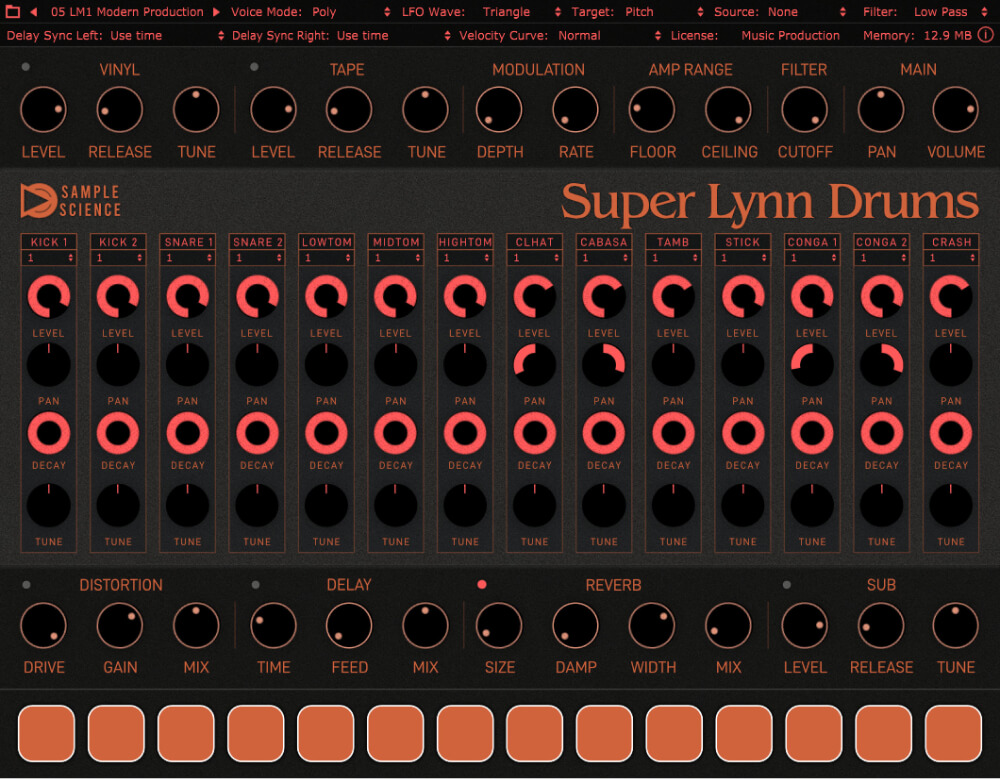Image resolution: width=1000 pixels, height=779 pixels.
Task: Click the CRASH TUNE knob
Action: click(x=951, y=505)
